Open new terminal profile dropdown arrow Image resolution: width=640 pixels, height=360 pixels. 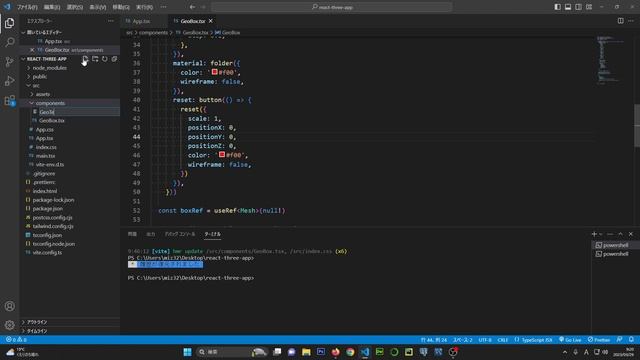[600, 234]
